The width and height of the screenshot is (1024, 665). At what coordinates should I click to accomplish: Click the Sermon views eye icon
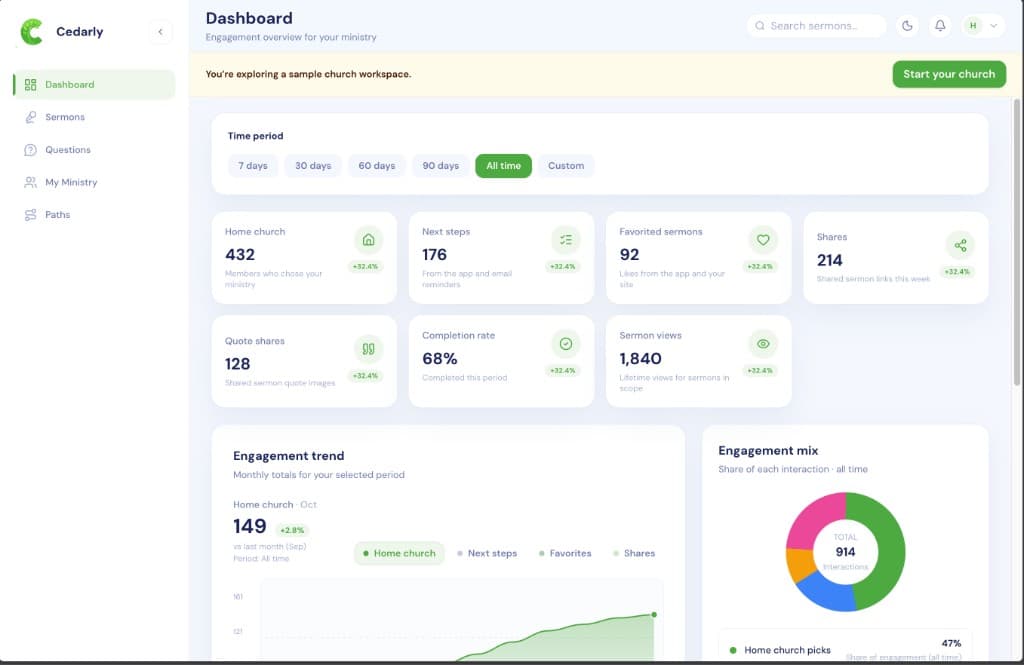pyautogui.click(x=763, y=344)
